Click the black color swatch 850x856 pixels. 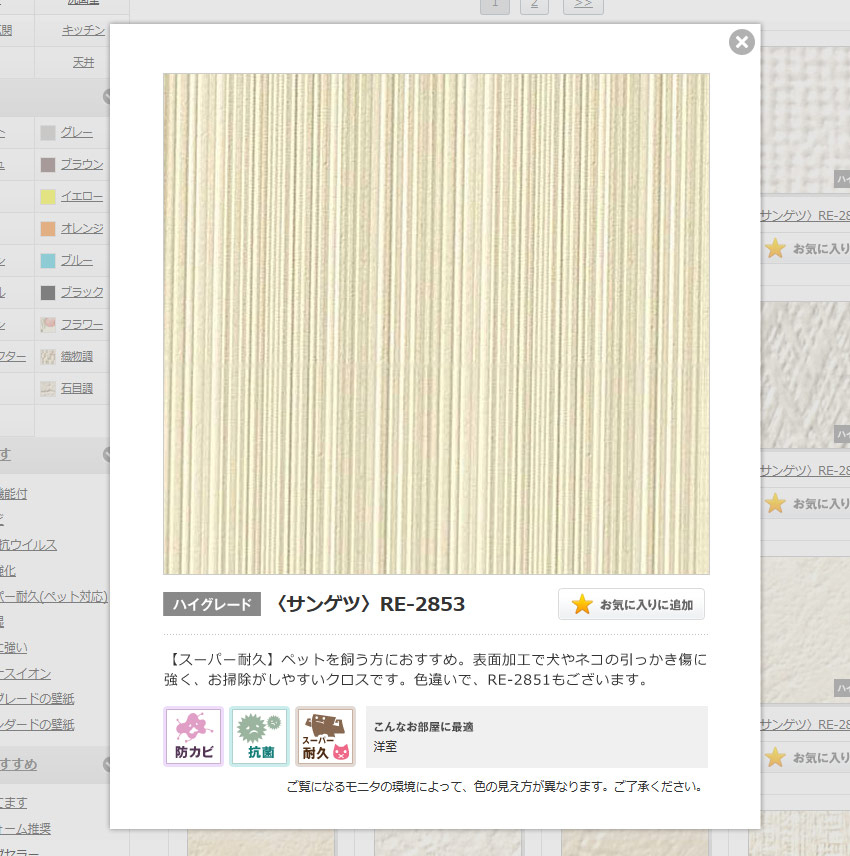tap(48, 293)
